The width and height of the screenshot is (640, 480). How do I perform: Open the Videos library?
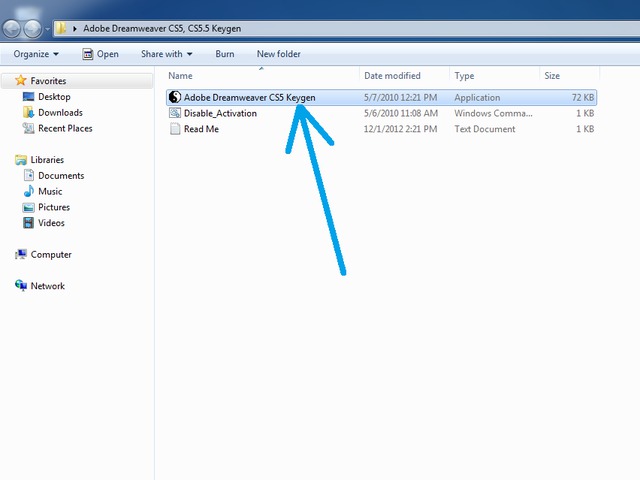51,223
